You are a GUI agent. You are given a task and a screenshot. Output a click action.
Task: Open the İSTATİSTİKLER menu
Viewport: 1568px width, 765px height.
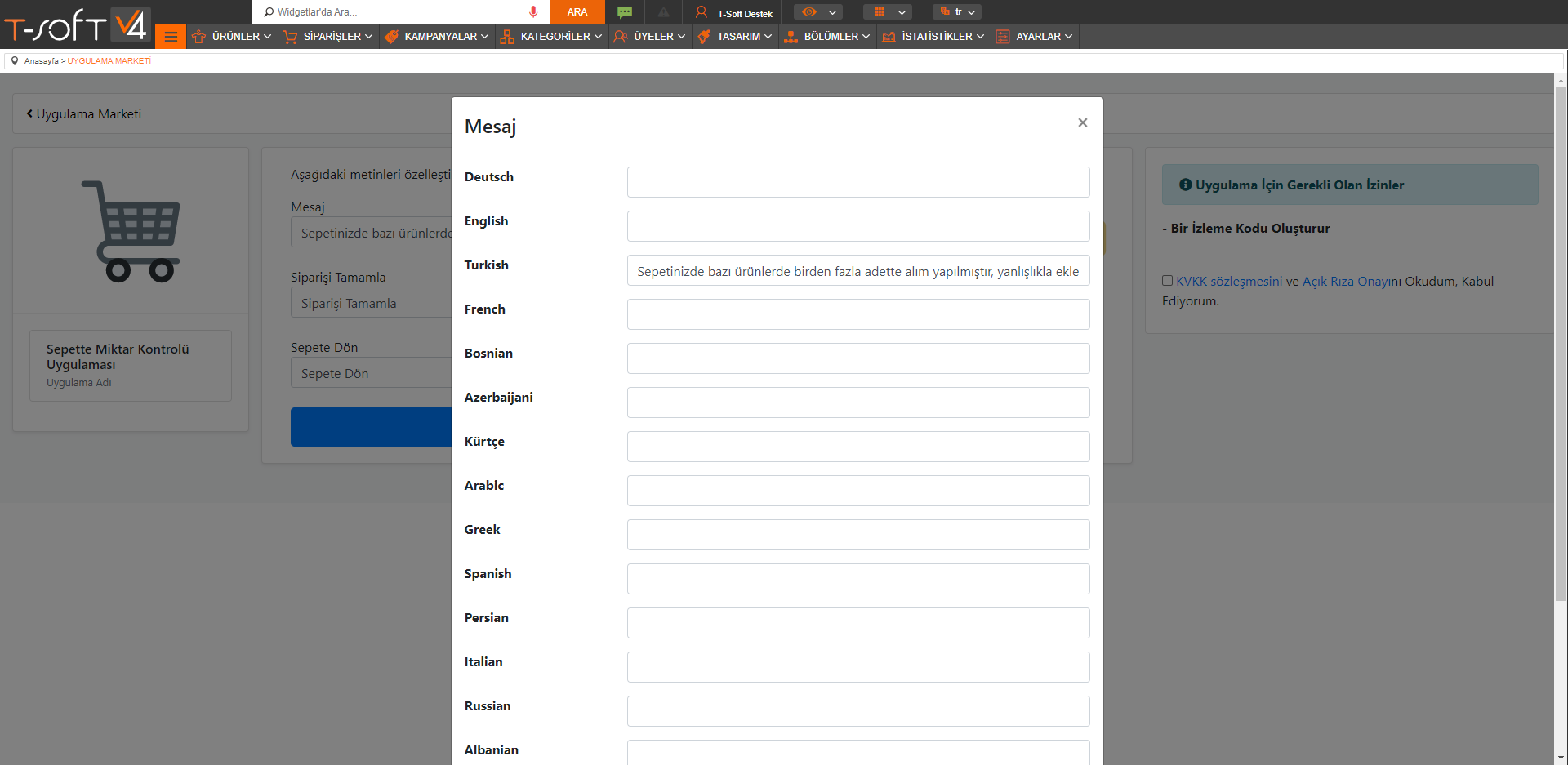coord(933,37)
